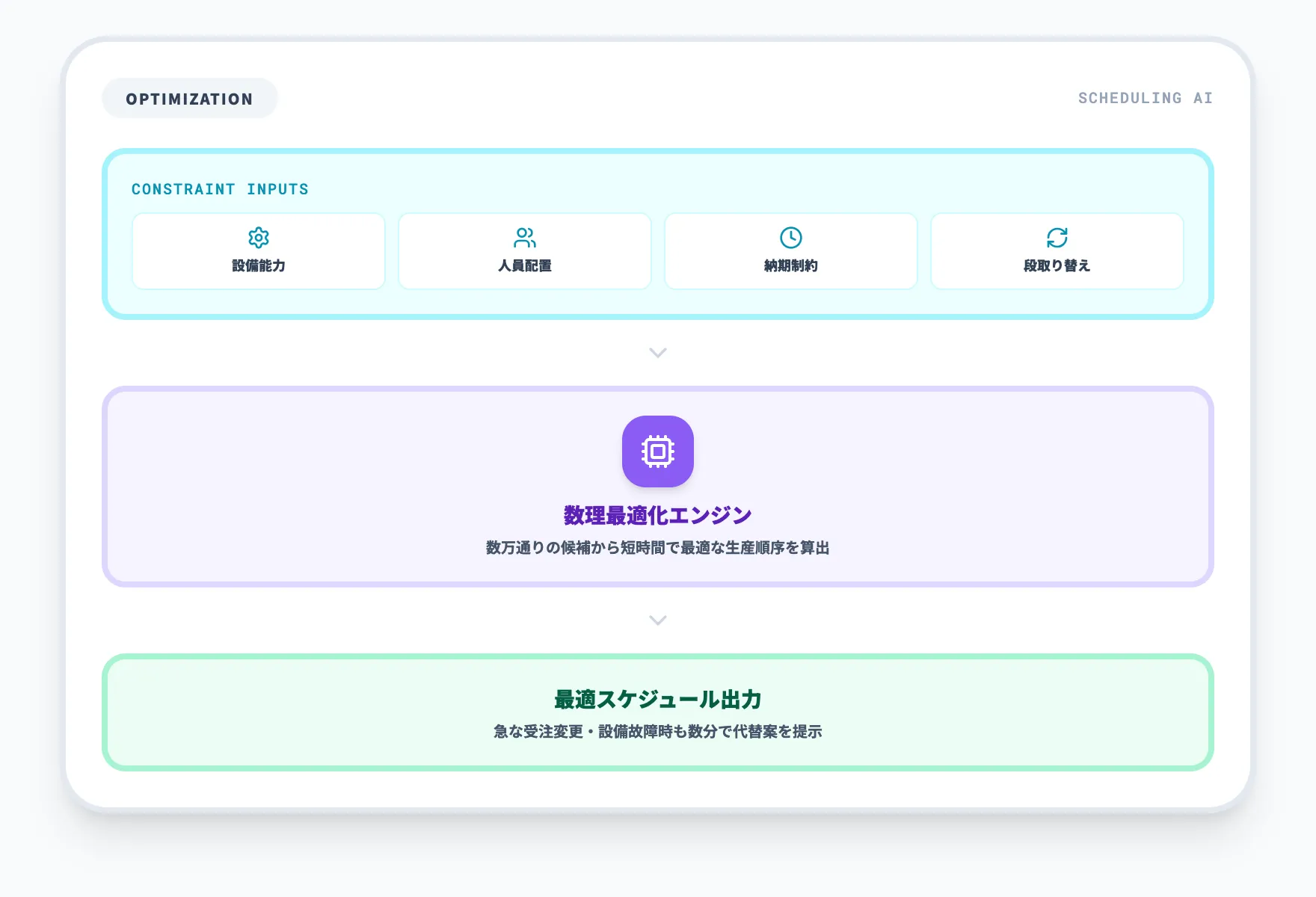Expand the chevron below CONSTRAINT INPUTS section

(x=657, y=352)
